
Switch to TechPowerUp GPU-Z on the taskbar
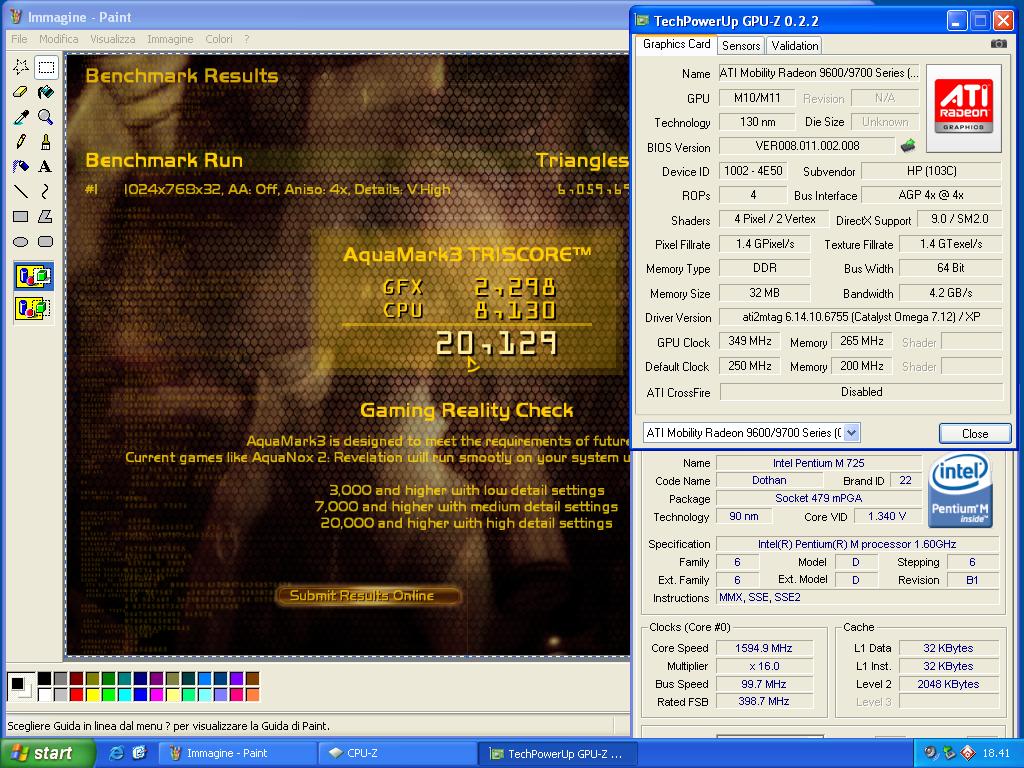pyautogui.click(x=557, y=753)
